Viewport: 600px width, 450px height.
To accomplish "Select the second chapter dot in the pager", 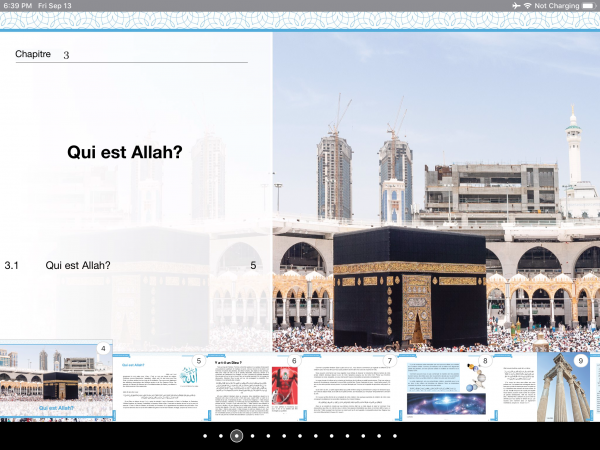I will (x=221, y=436).
